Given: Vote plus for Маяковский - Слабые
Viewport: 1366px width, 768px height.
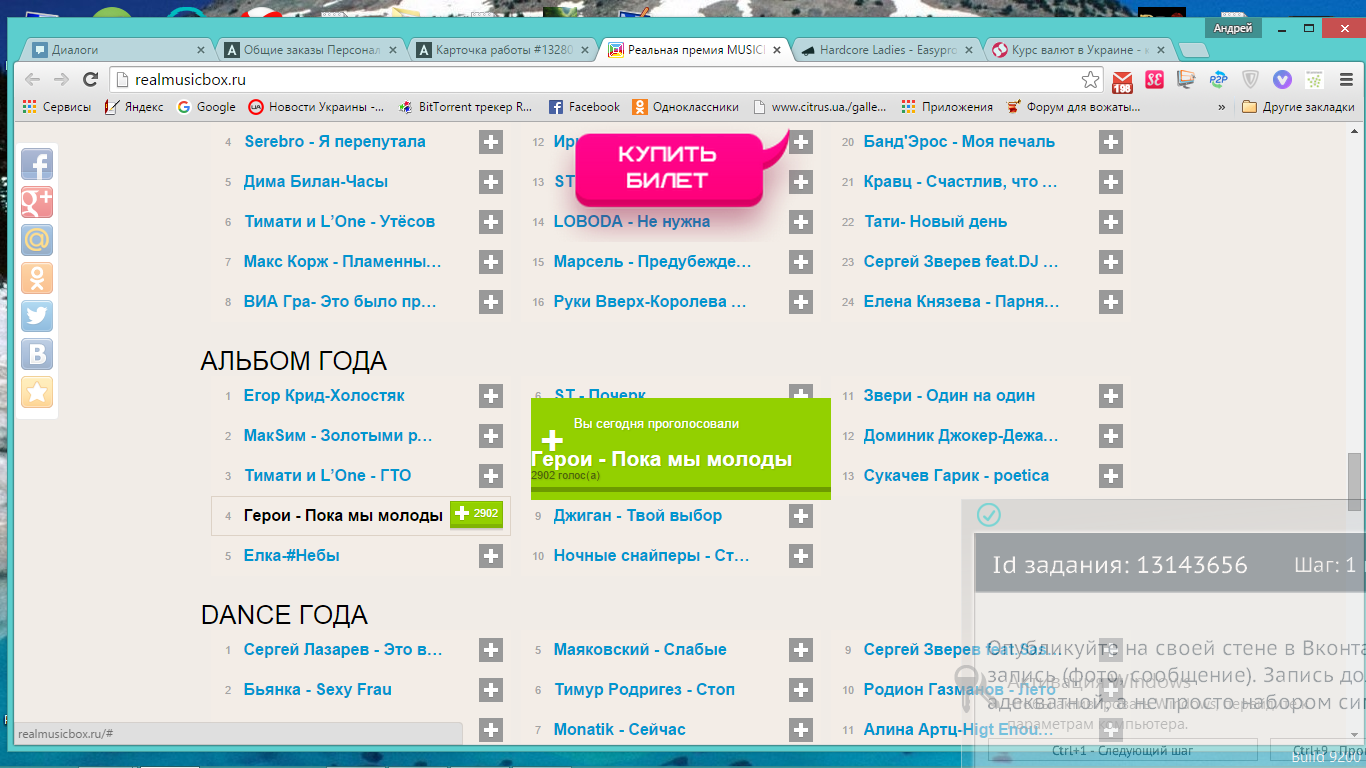Looking at the screenshot, I should point(800,650).
